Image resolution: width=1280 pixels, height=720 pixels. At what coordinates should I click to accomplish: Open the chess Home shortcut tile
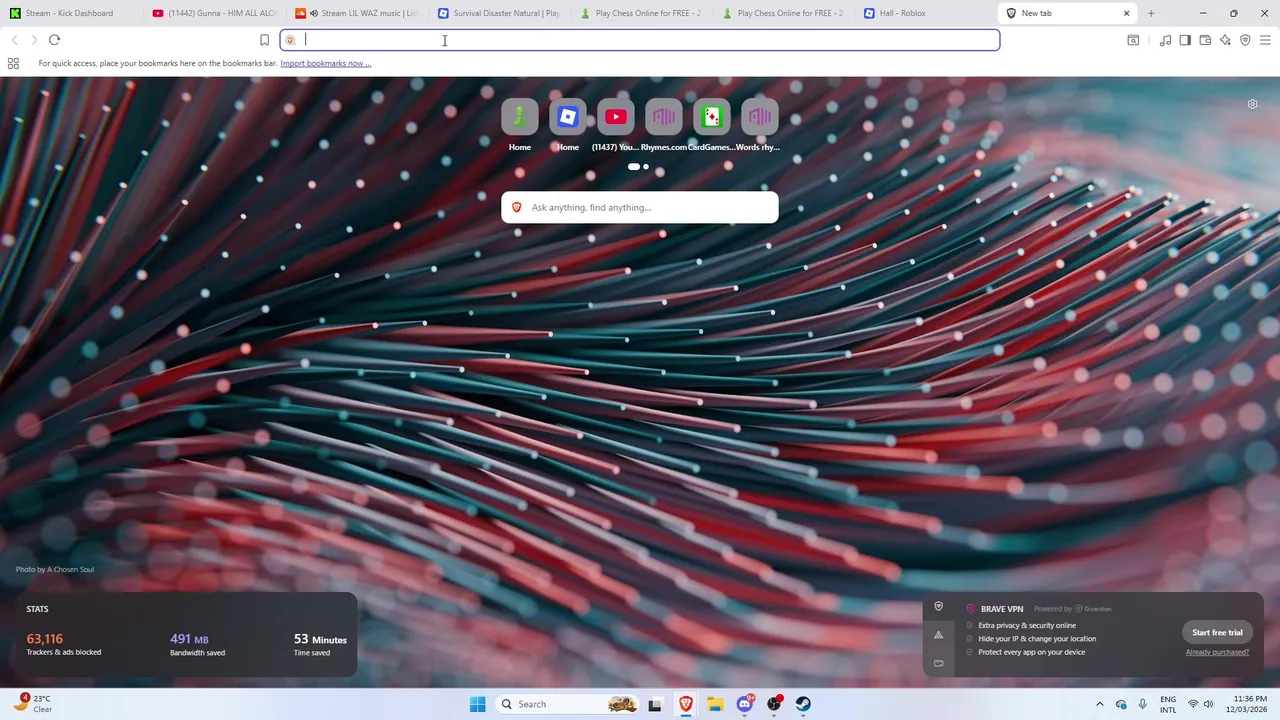(x=520, y=117)
